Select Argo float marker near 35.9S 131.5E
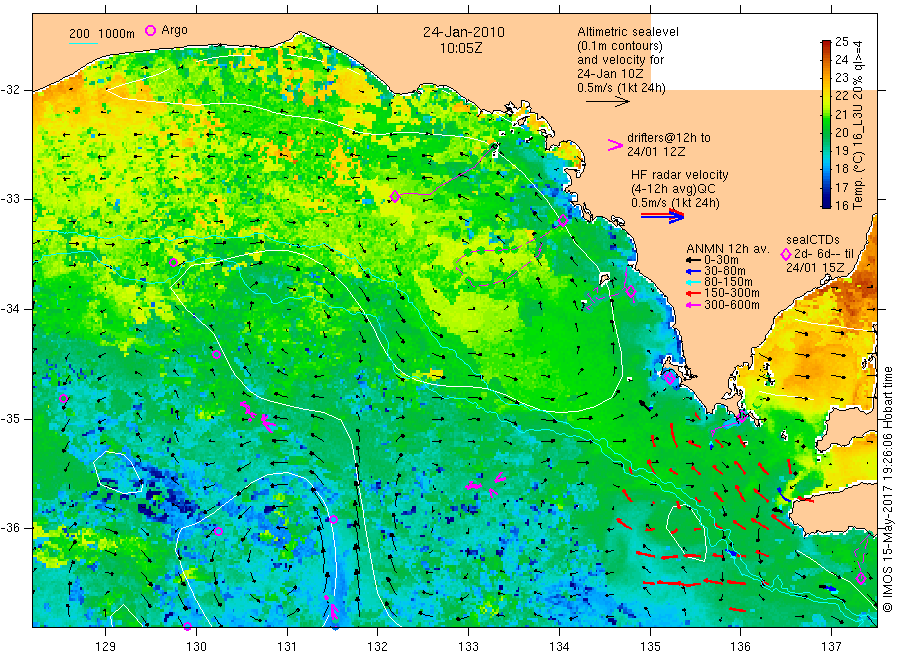Image resolution: width=900 pixels, height=660 pixels. (333, 519)
